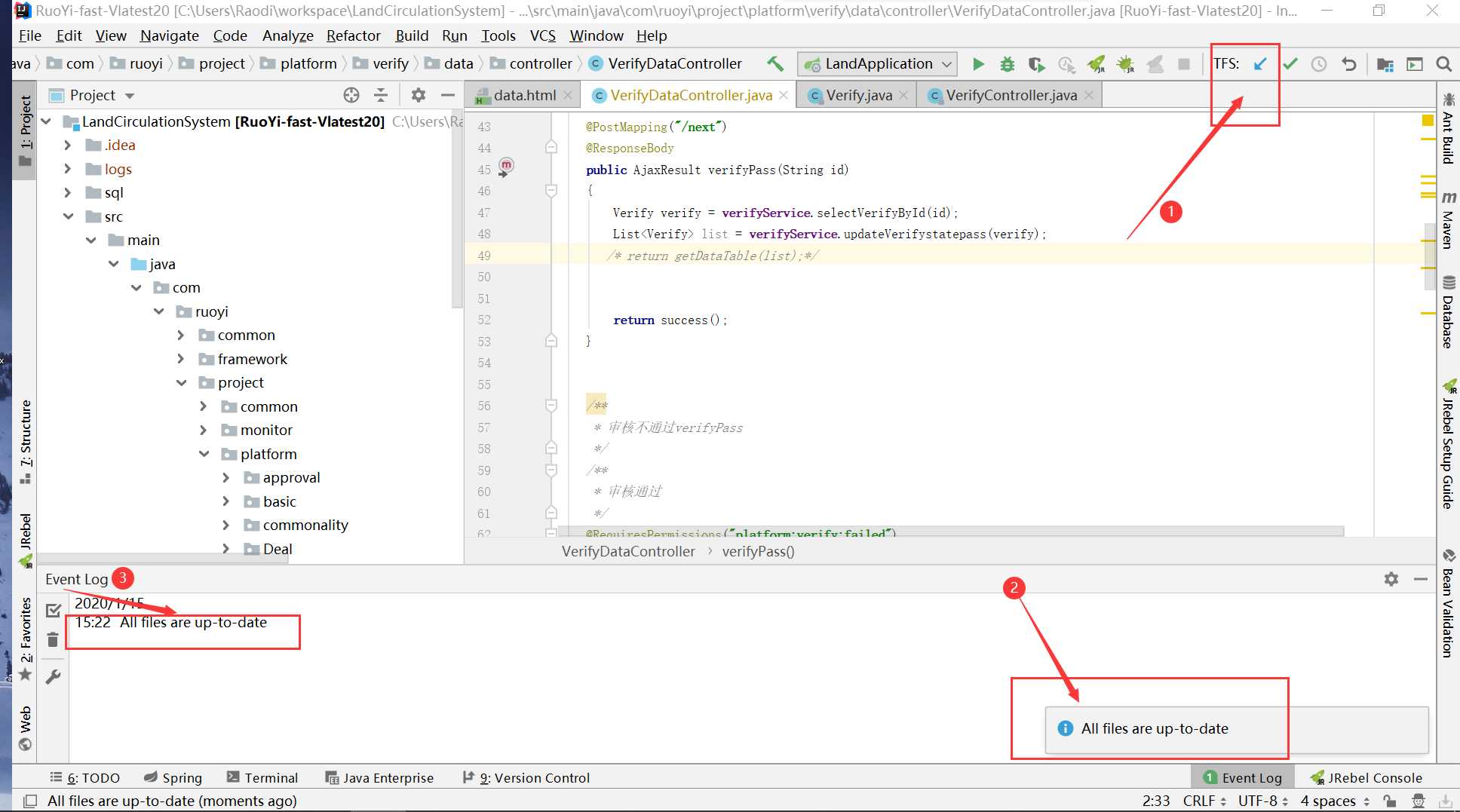Viewport: 1460px width, 812px height.
Task: Switch to the data.html editor tab
Action: point(525,95)
